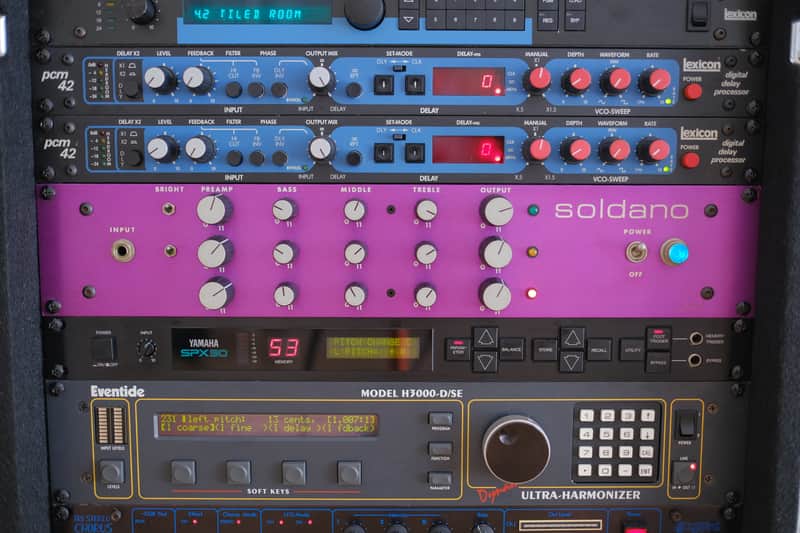Flip the lower Bright switch beside the Input jack
The width and height of the screenshot is (800, 533).
(170, 250)
